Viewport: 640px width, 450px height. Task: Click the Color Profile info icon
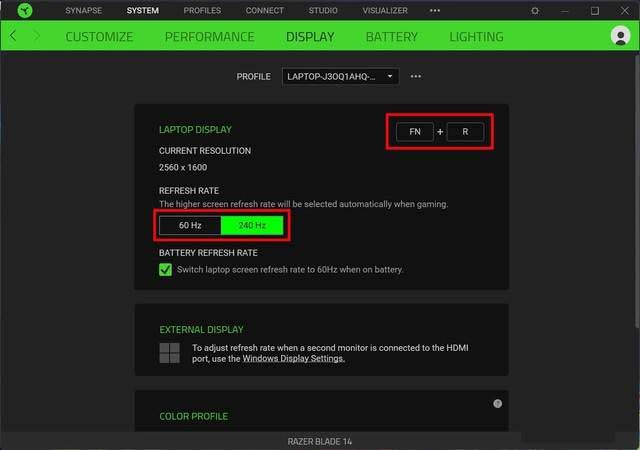[x=497, y=404]
